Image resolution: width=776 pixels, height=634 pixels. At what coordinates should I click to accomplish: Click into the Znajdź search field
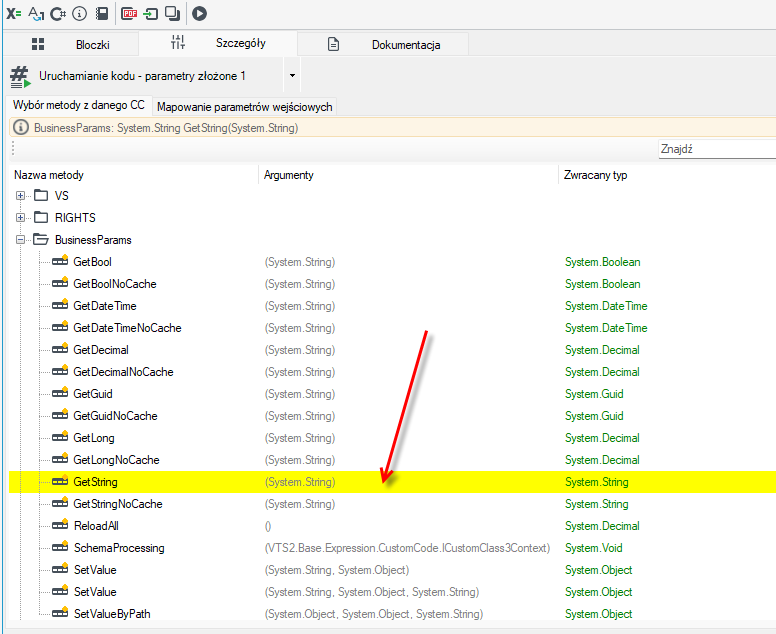(717, 148)
